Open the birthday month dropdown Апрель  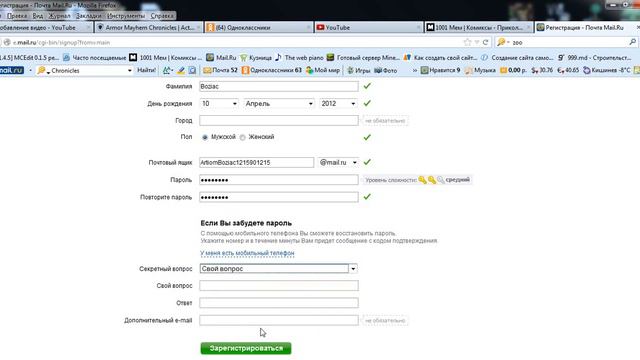279,104
